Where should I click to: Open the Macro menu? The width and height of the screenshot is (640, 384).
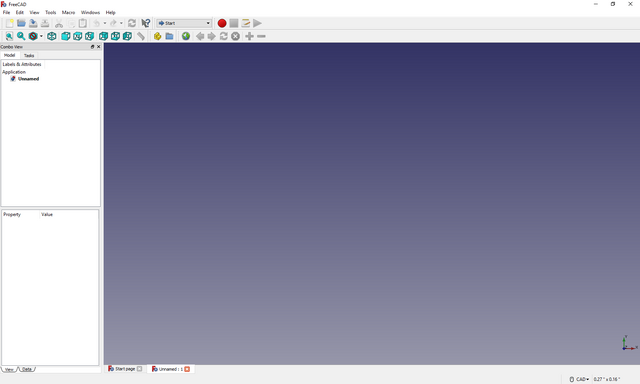tap(68, 13)
